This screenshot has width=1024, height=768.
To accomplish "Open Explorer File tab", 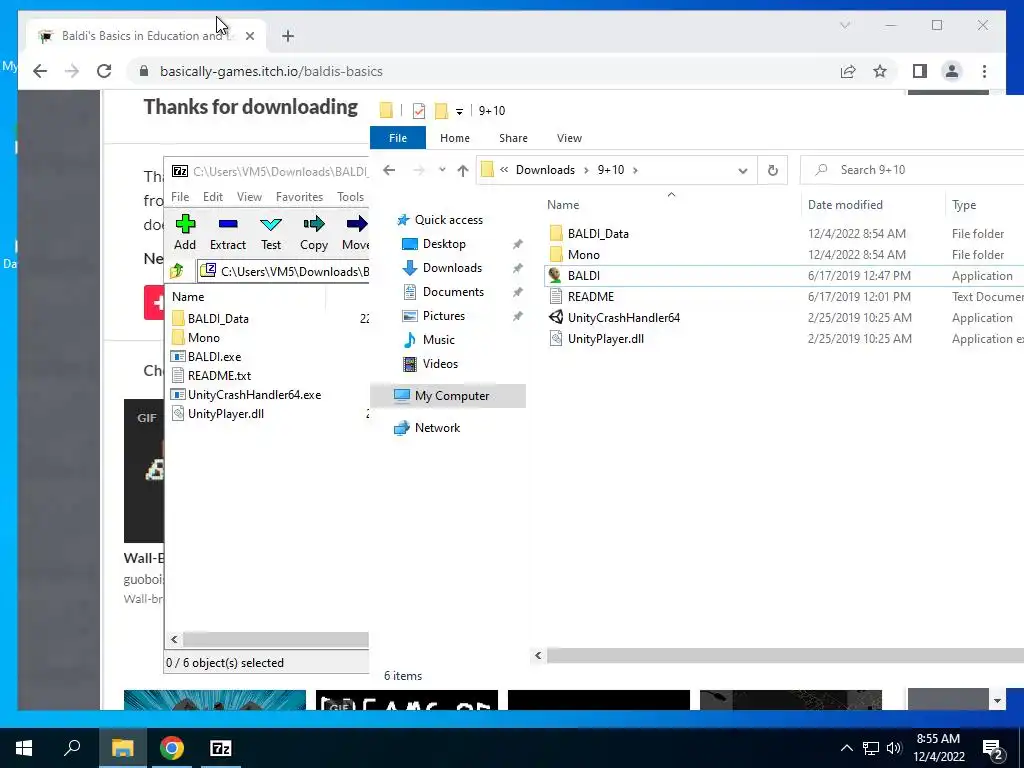I will point(398,138).
